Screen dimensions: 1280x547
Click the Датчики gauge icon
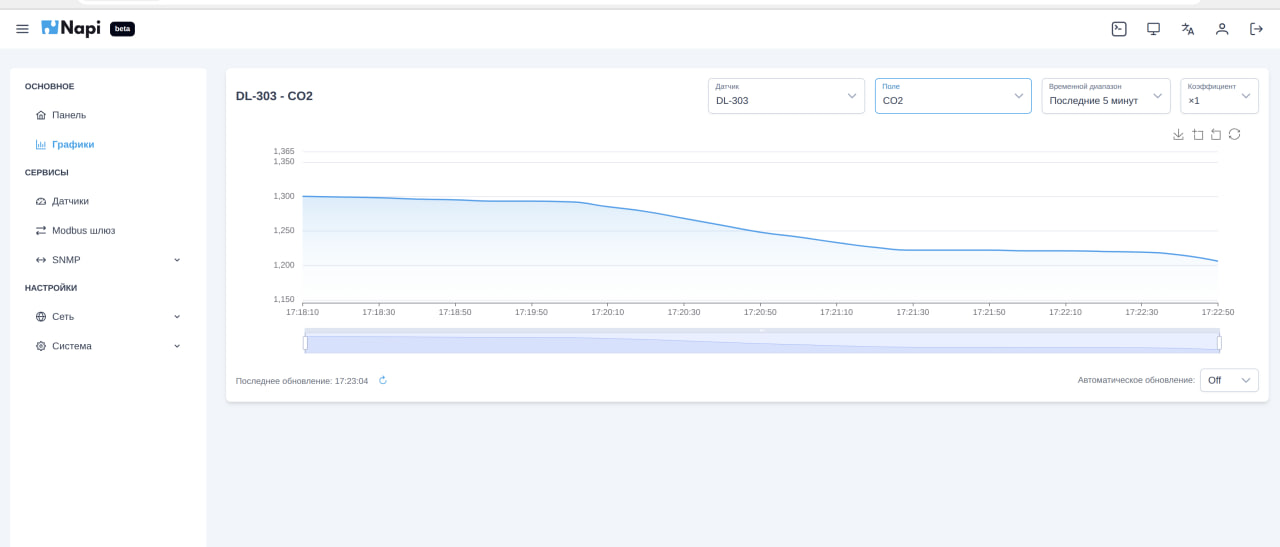click(x=41, y=201)
